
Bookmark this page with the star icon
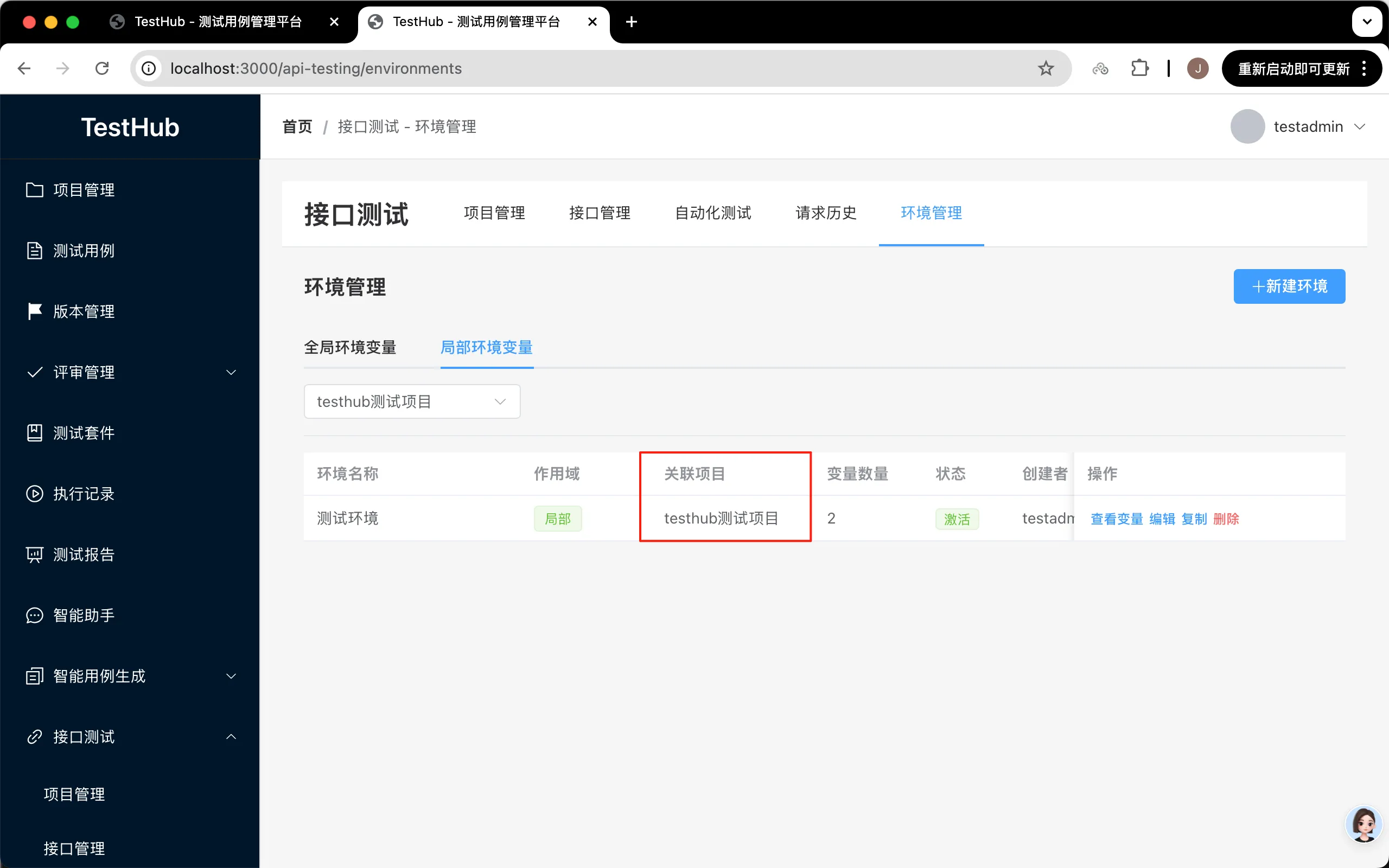point(1046,68)
